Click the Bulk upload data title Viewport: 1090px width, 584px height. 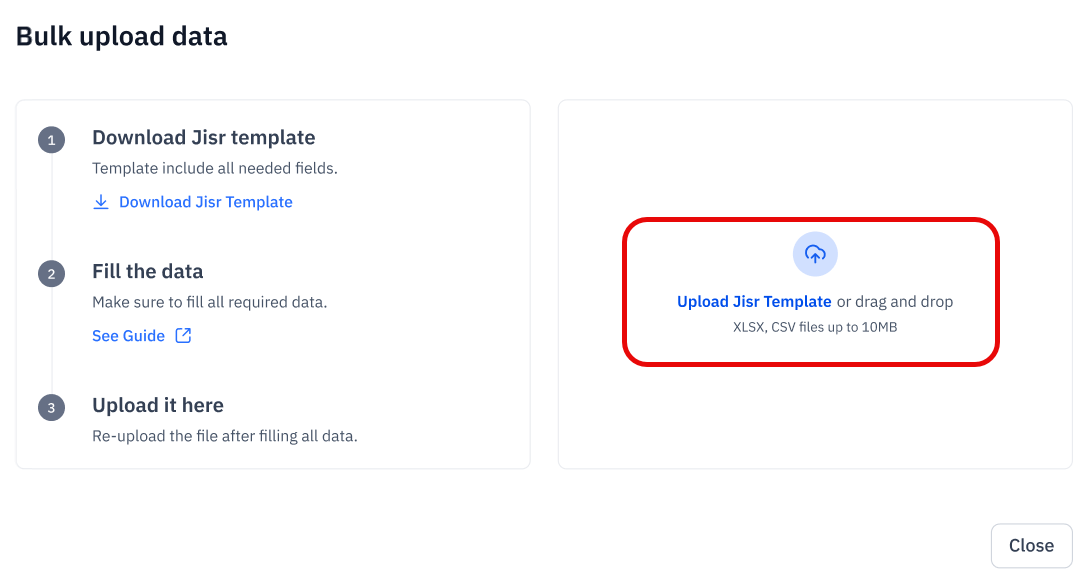tap(121, 36)
